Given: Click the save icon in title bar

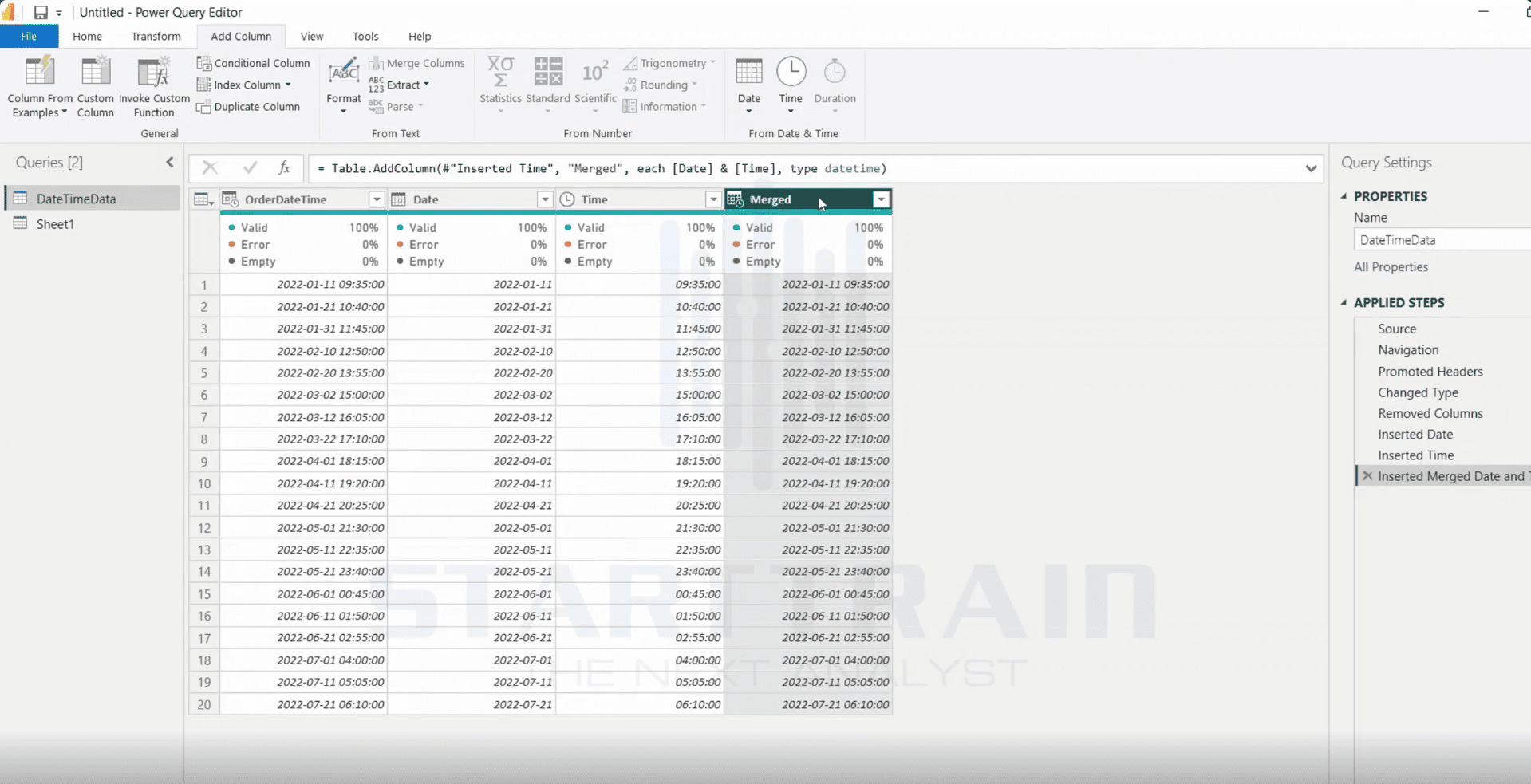Looking at the screenshot, I should click(x=41, y=12).
